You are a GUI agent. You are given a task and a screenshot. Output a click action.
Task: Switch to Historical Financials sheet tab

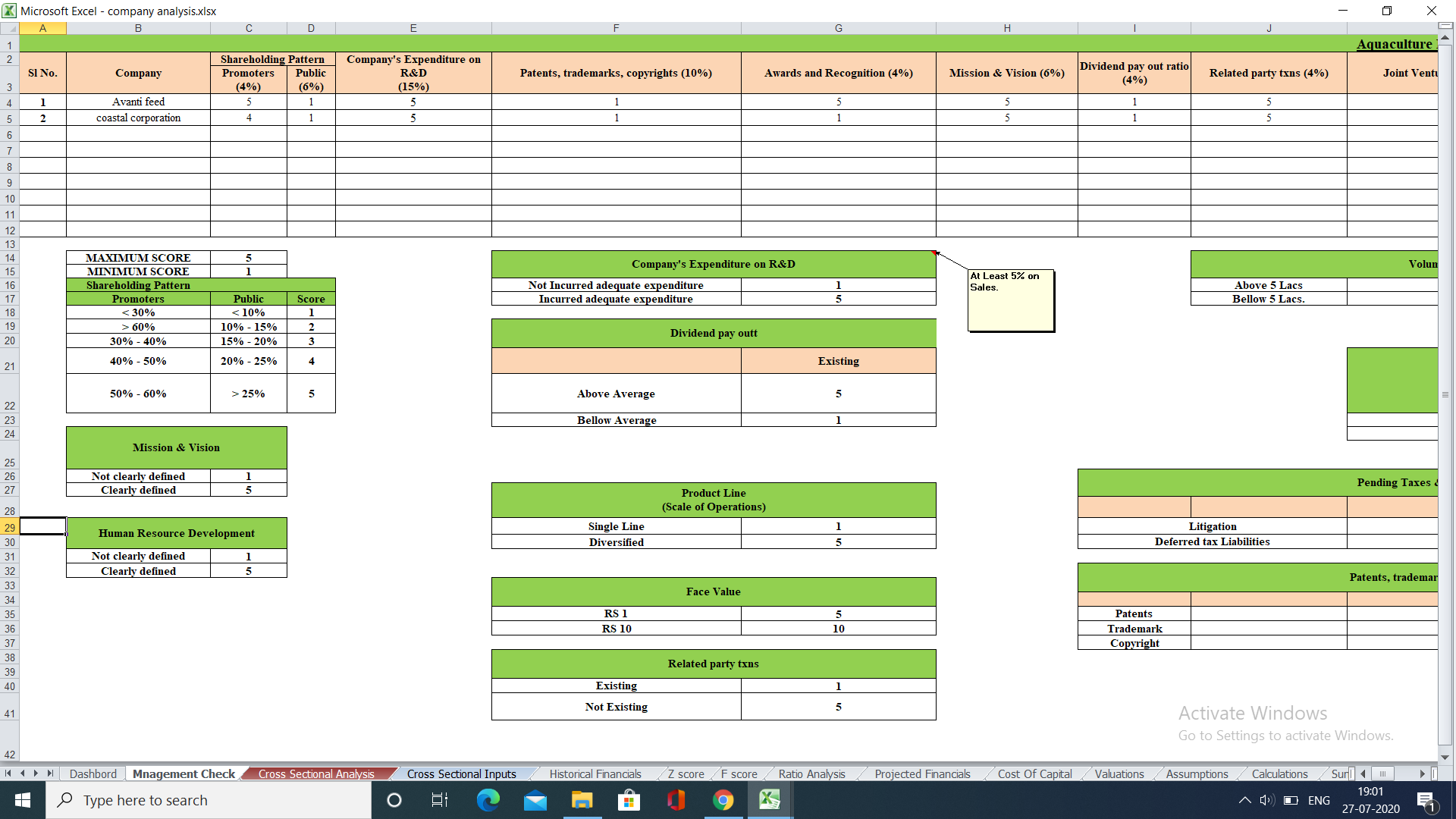click(595, 774)
